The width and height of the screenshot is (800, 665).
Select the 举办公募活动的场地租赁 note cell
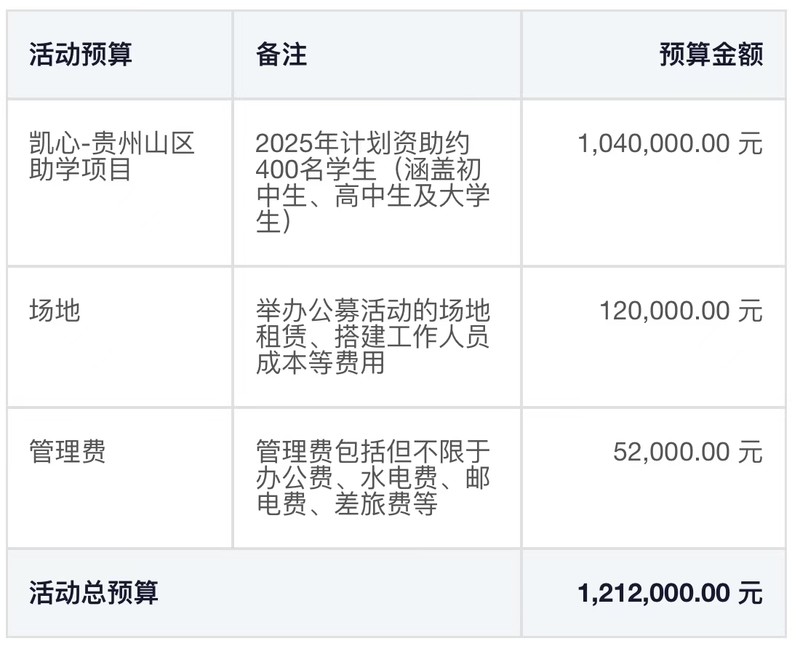click(x=372, y=336)
